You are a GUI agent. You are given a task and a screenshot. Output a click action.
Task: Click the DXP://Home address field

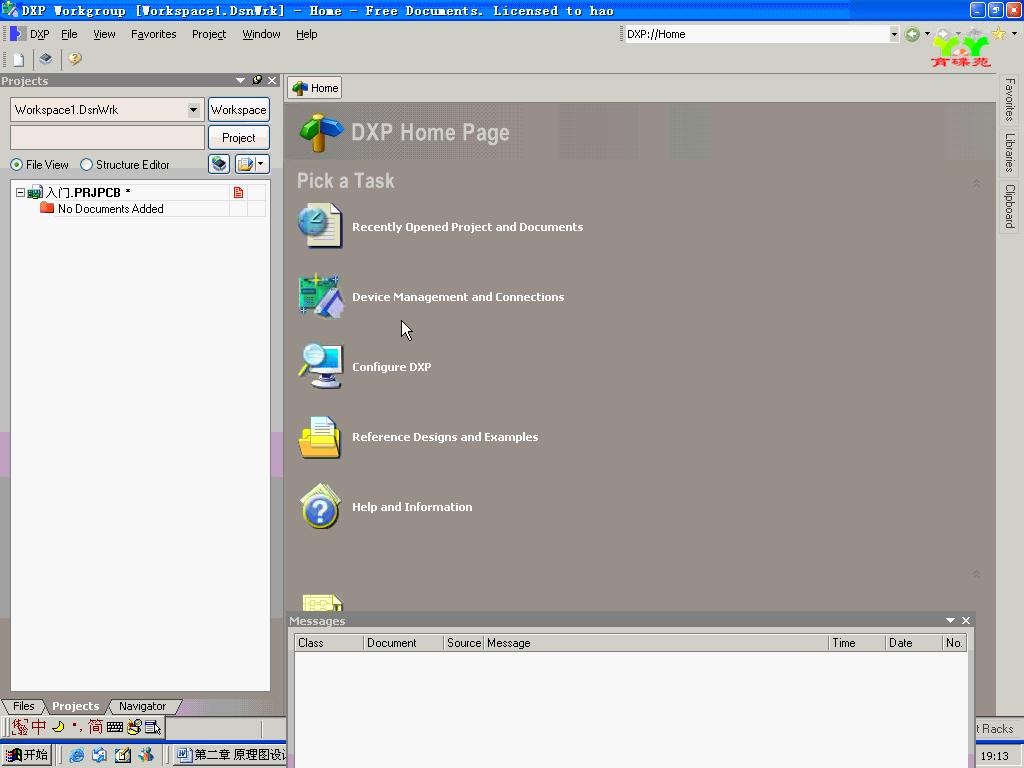(x=756, y=34)
